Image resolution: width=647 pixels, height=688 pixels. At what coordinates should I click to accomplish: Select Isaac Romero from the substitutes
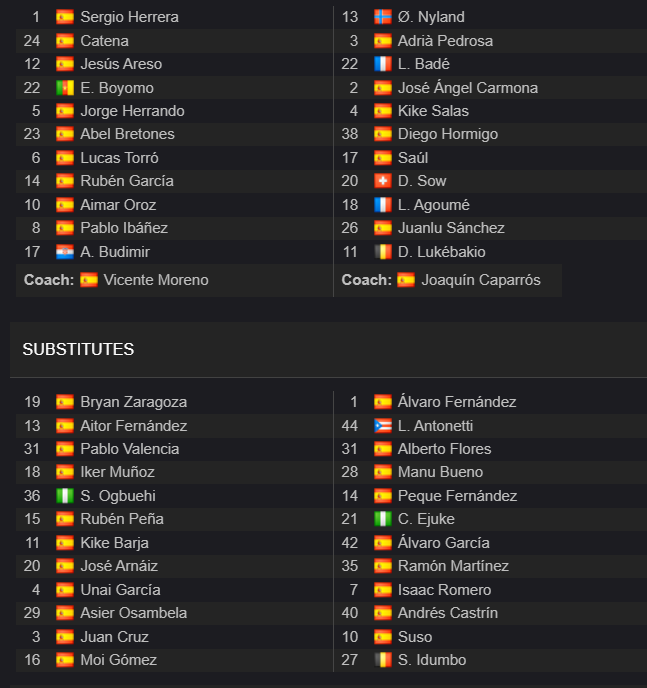coord(444,590)
